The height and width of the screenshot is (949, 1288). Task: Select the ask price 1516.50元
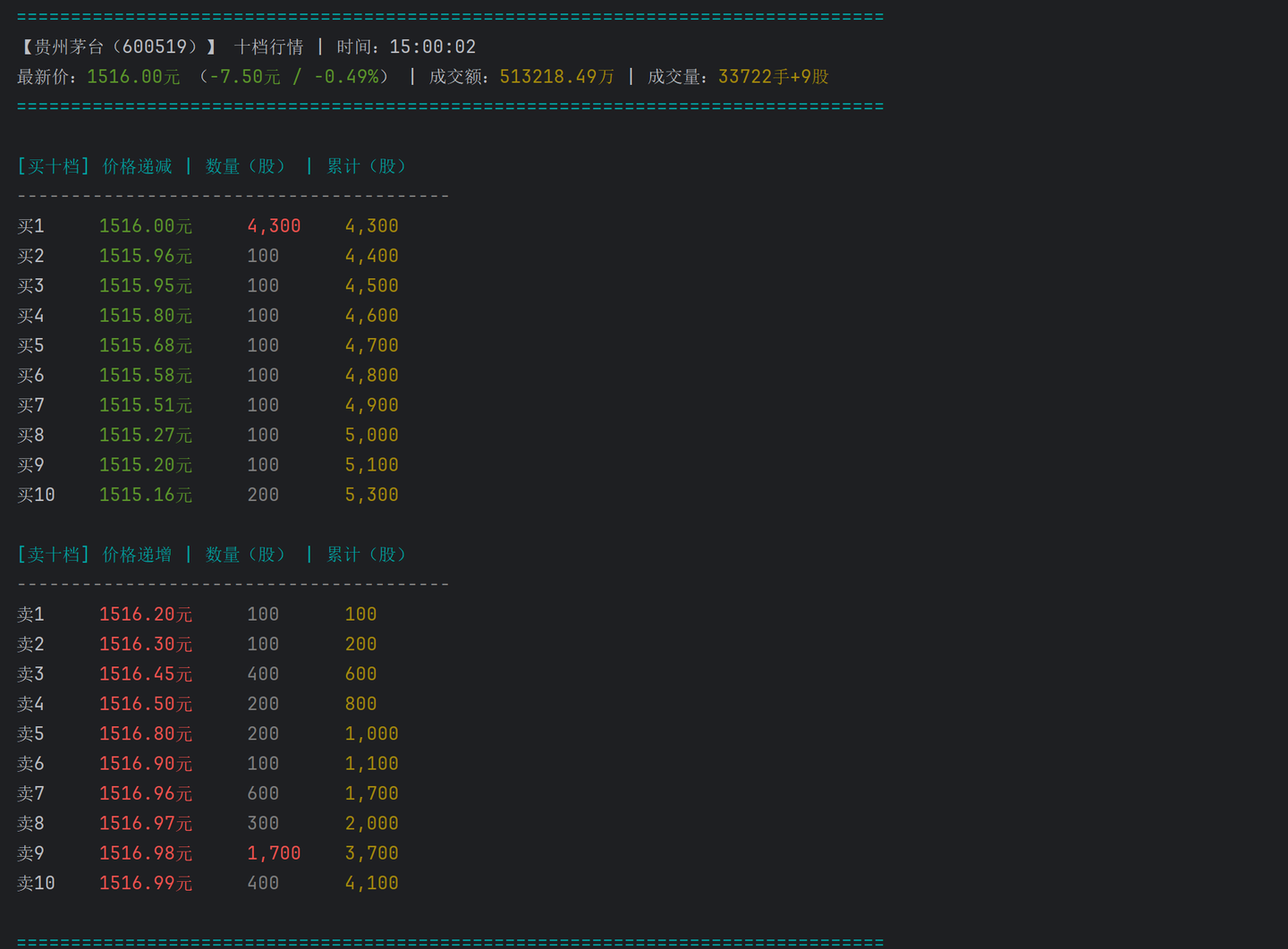(x=146, y=704)
